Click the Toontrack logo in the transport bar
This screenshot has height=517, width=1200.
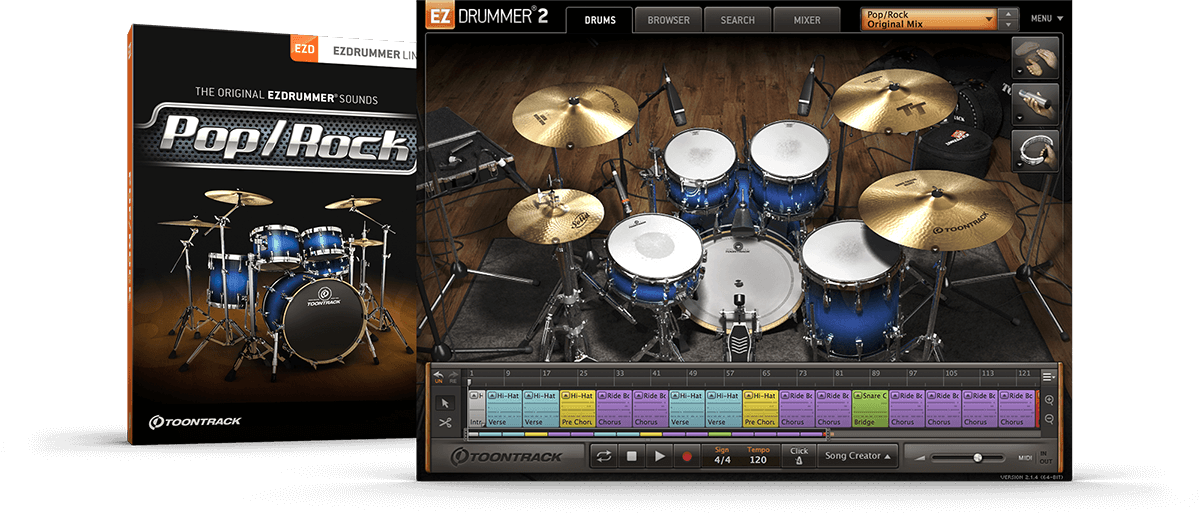pos(508,456)
